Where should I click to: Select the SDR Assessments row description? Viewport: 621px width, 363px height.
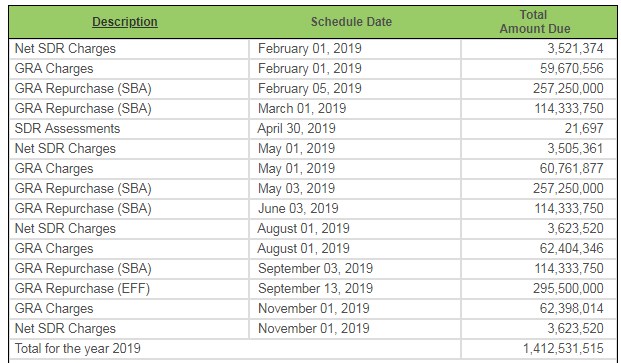pyautogui.click(x=67, y=129)
